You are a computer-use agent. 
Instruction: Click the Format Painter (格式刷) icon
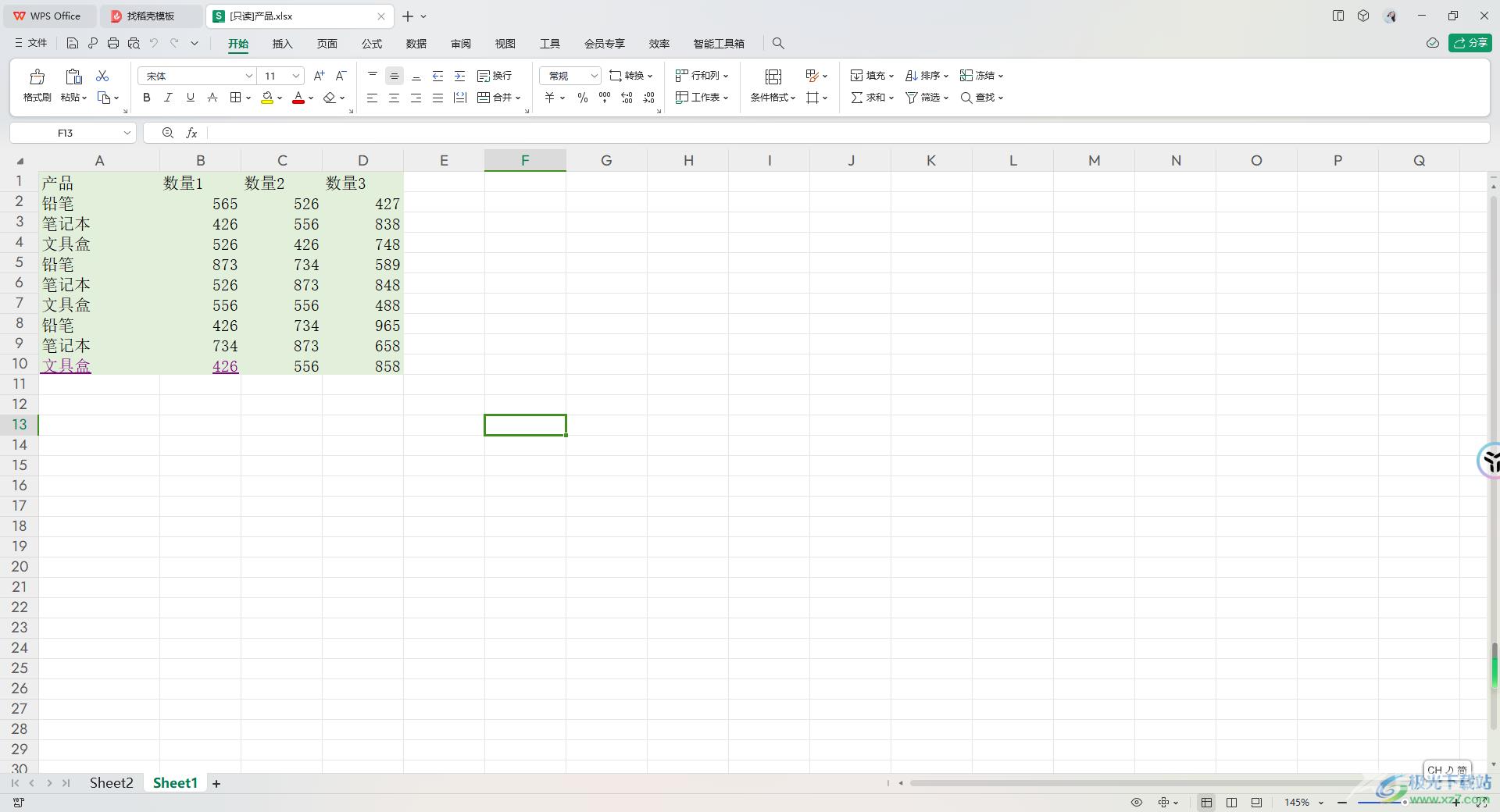click(x=37, y=77)
